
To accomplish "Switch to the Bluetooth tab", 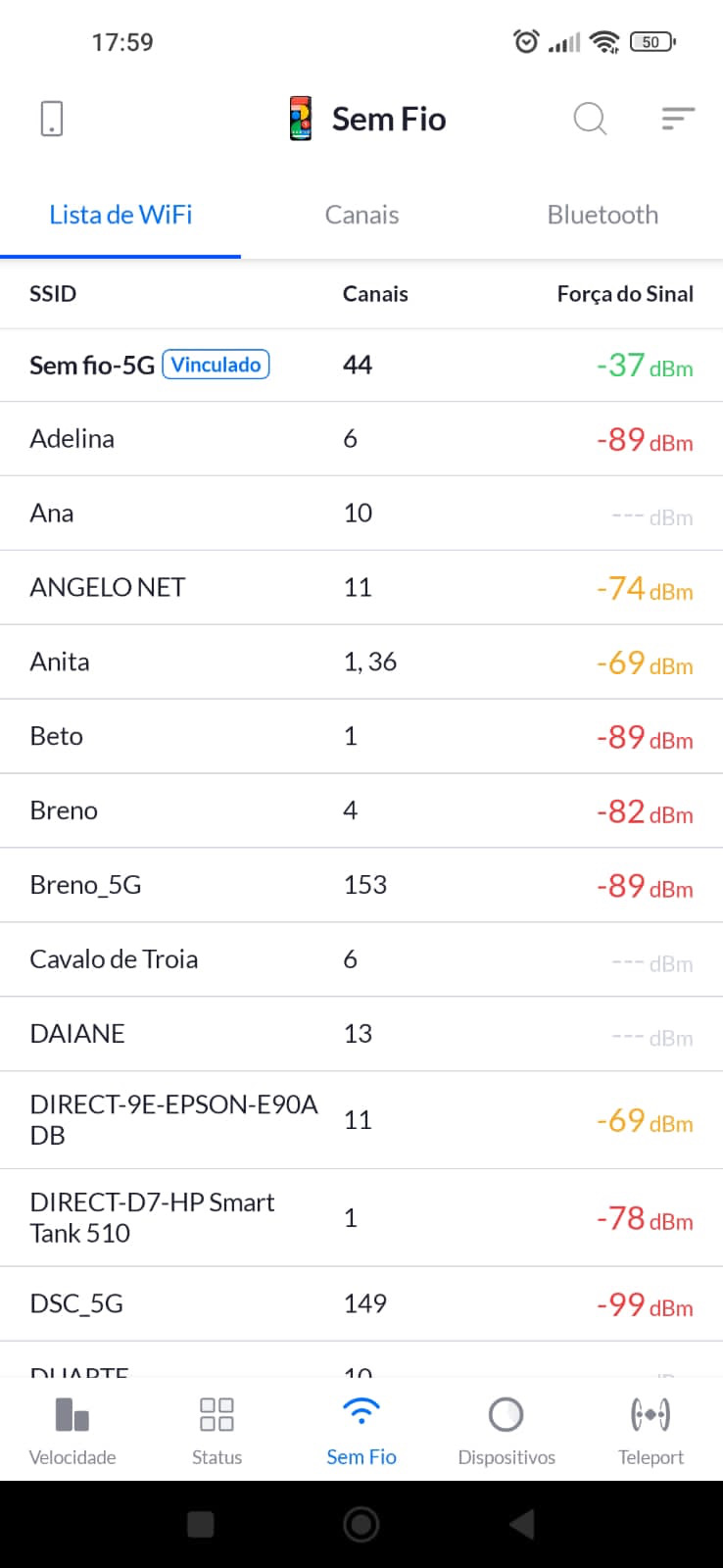I will 602,215.
